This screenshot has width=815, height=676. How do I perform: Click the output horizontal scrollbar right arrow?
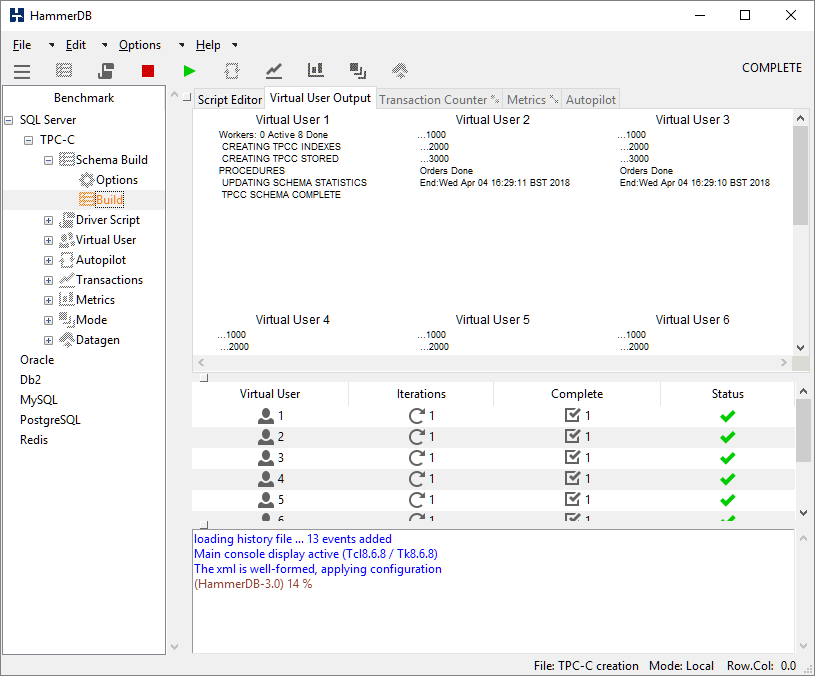point(784,363)
